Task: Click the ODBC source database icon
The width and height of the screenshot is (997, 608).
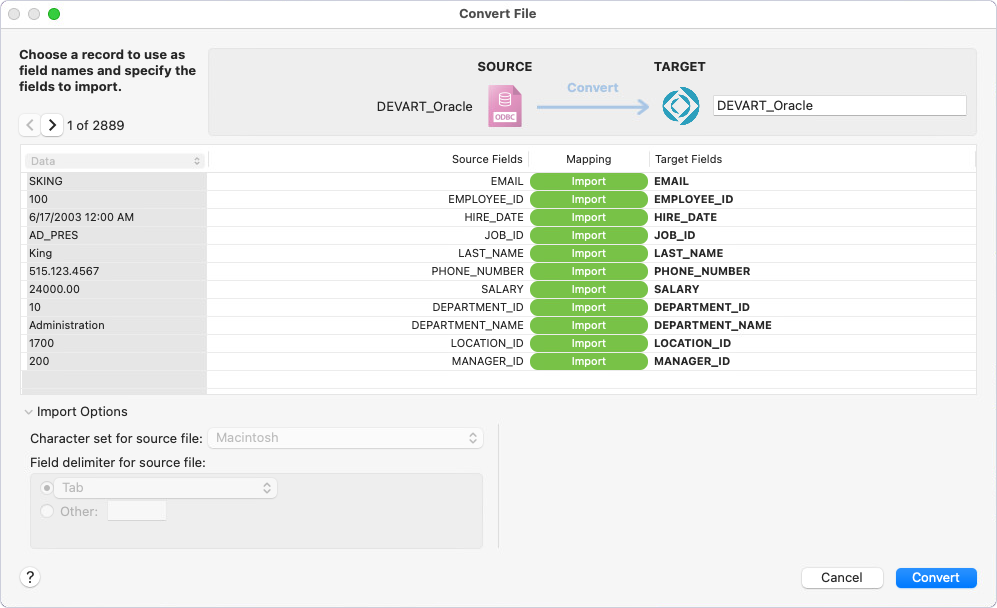Action: pos(504,105)
